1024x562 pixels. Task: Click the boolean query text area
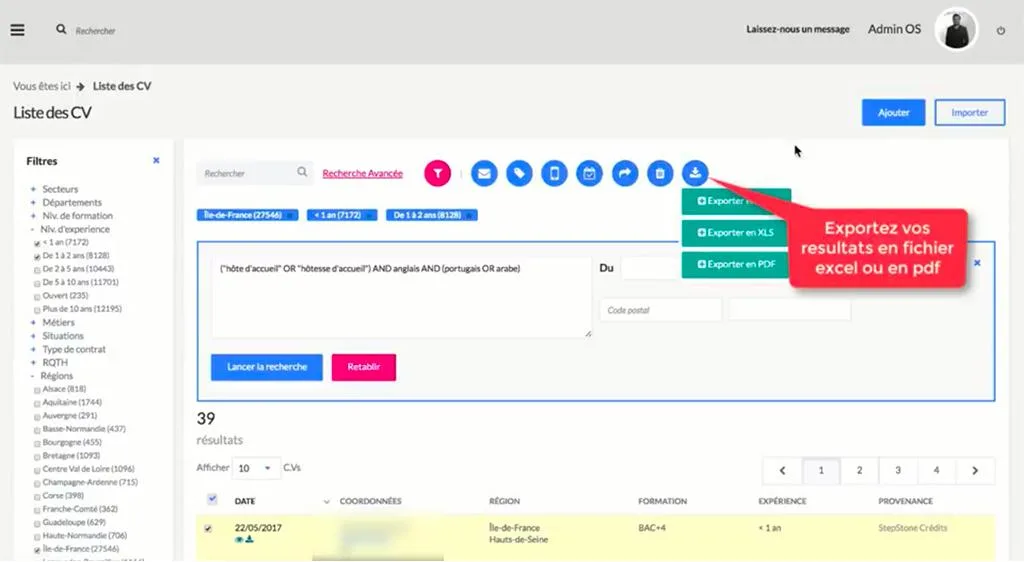pos(402,298)
